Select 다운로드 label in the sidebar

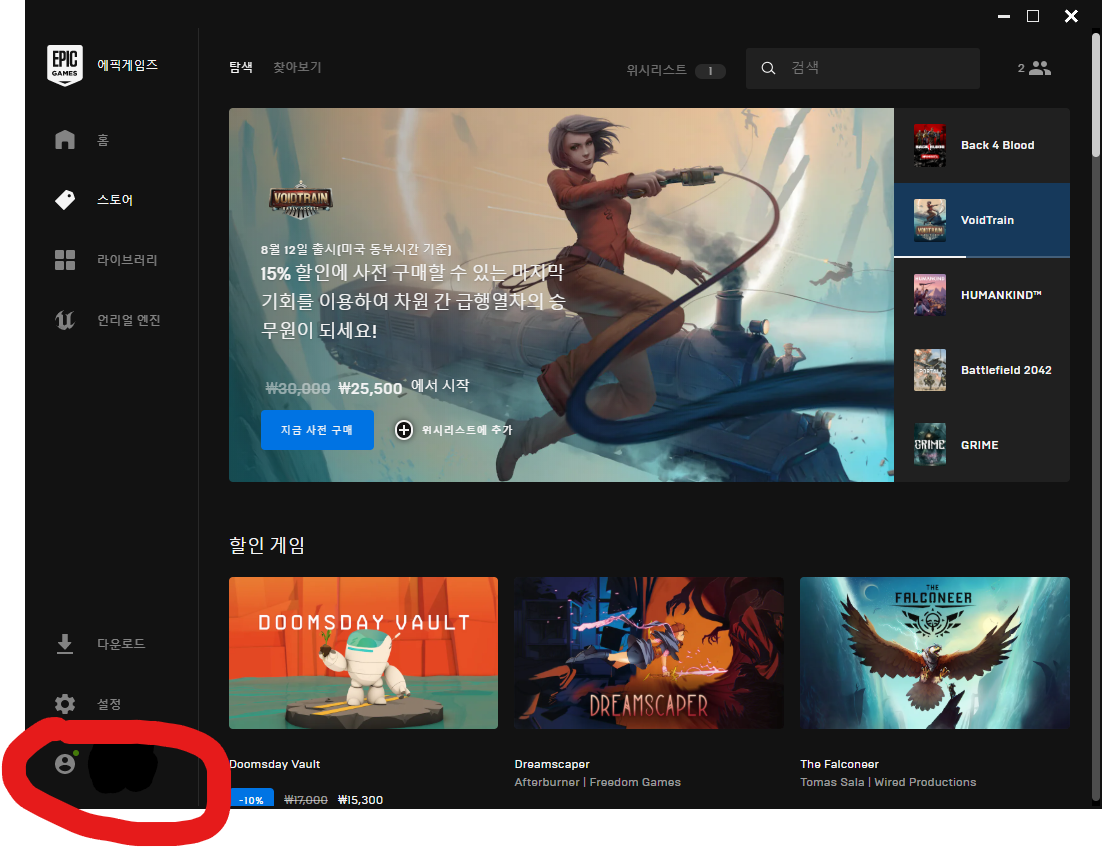click(121, 644)
